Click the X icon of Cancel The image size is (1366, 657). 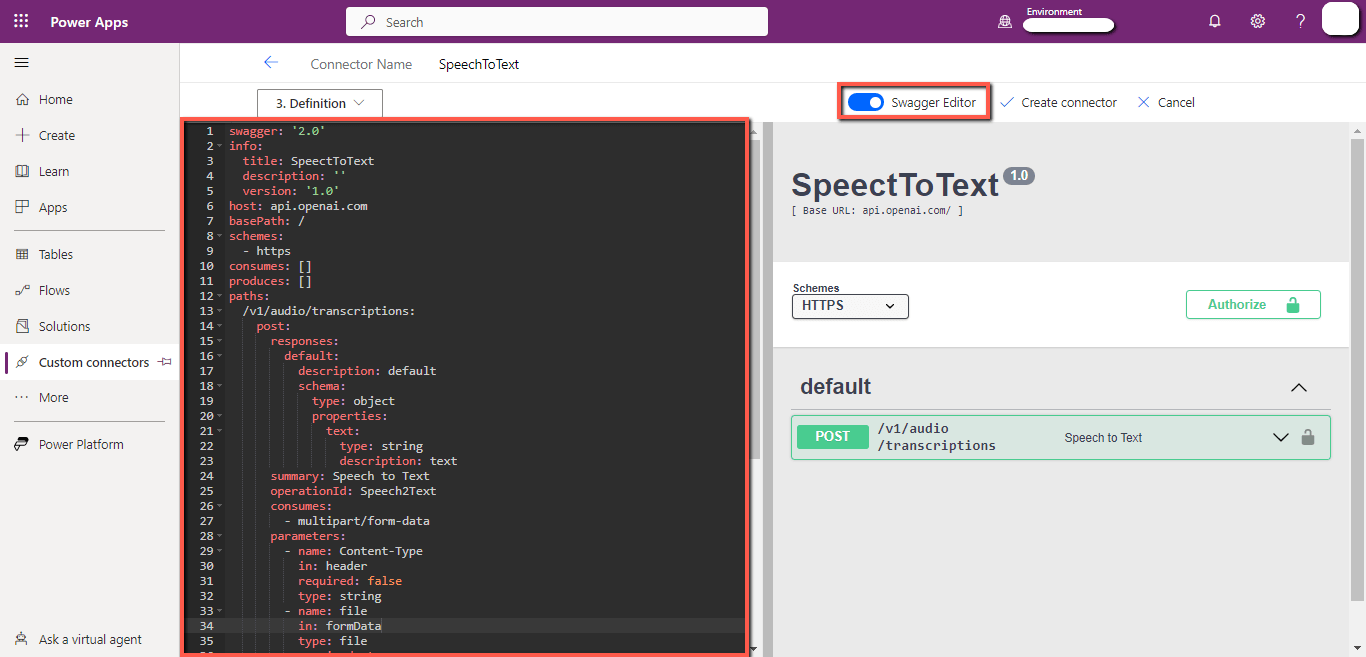[x=1143, y=102]
